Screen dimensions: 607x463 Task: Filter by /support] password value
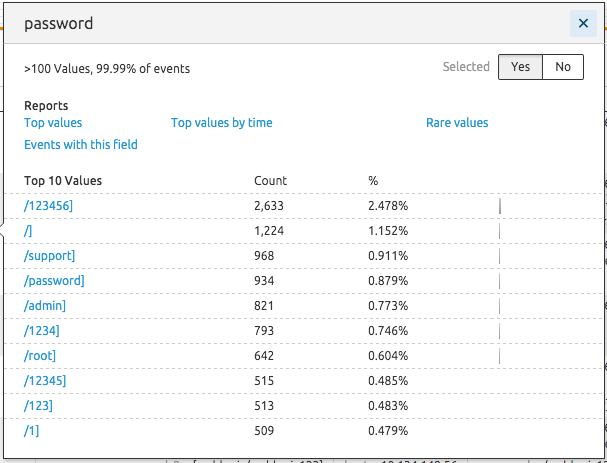coord(49,256)
